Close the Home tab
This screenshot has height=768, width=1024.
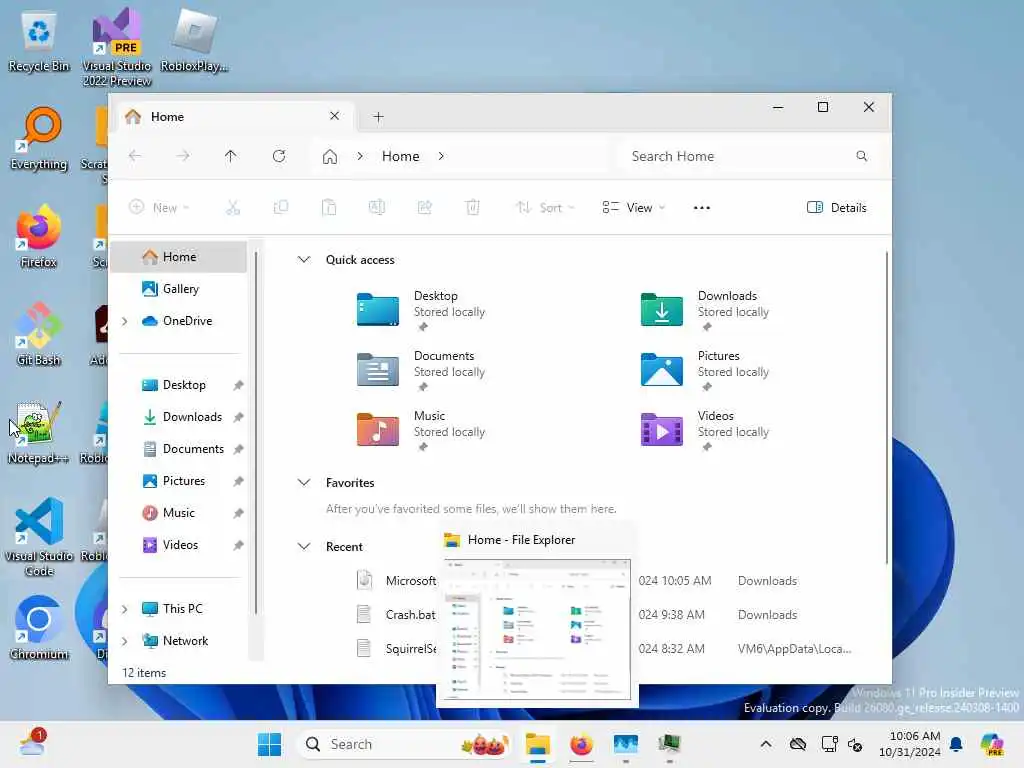click(334, 116)
